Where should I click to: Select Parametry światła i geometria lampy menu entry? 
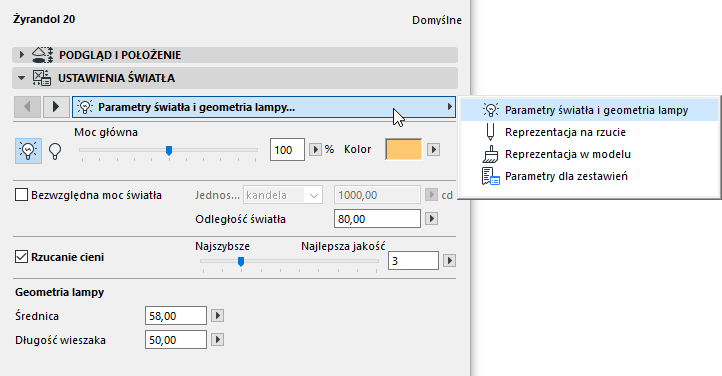click(x=589, y=110)
